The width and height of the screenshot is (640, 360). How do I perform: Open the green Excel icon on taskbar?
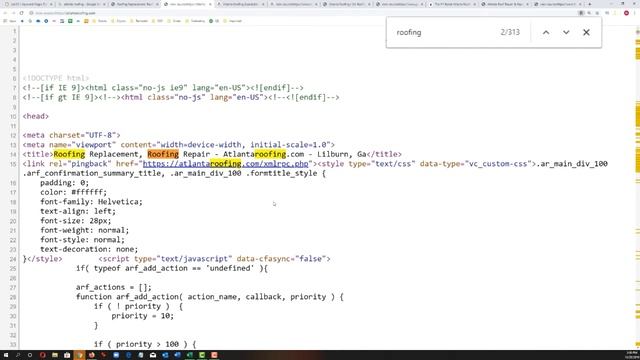pyautogui.click(x=189, y=355)
